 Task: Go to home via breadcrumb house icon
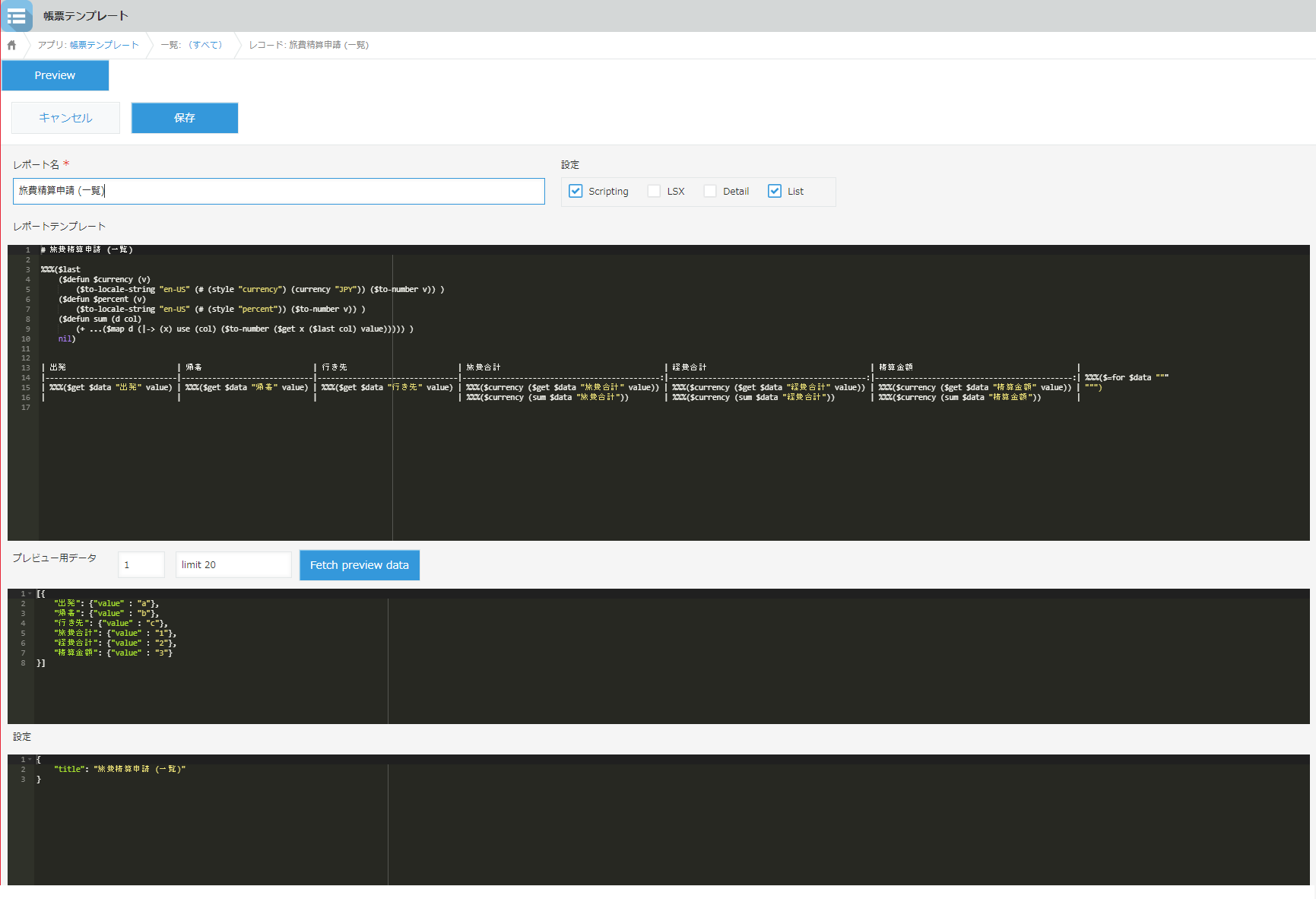(x=11, y=45)
